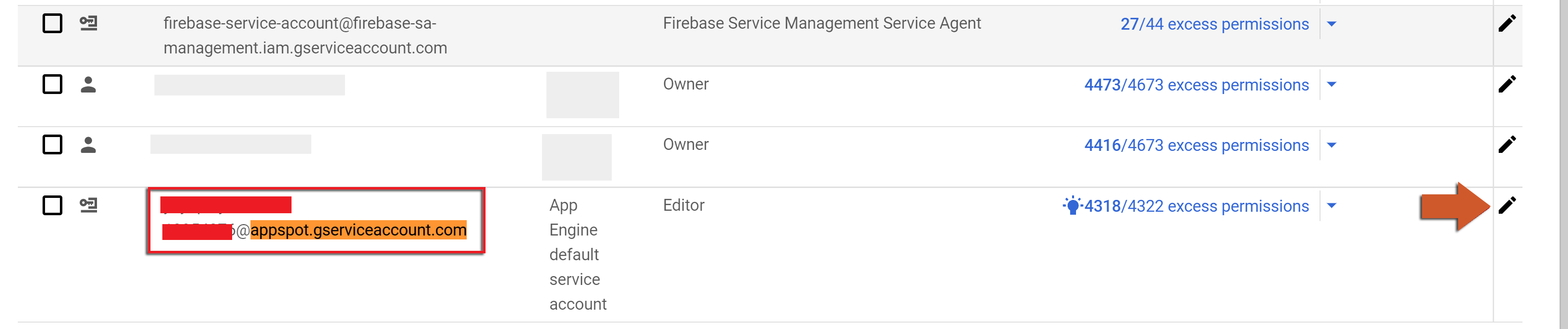The width and height of the screenshot is (1568, 329).
Task: Click the edit pencil for the 4416/4673 Owner row
Action: pyautogui.click(x=1507, y=145)
